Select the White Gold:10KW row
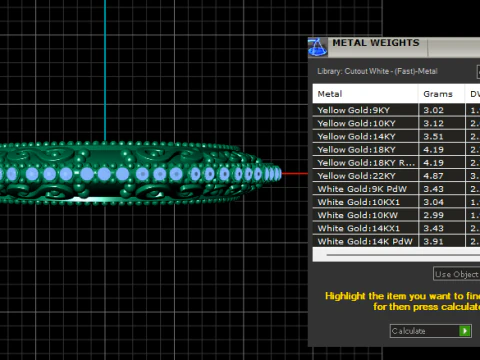 (396, 215)
